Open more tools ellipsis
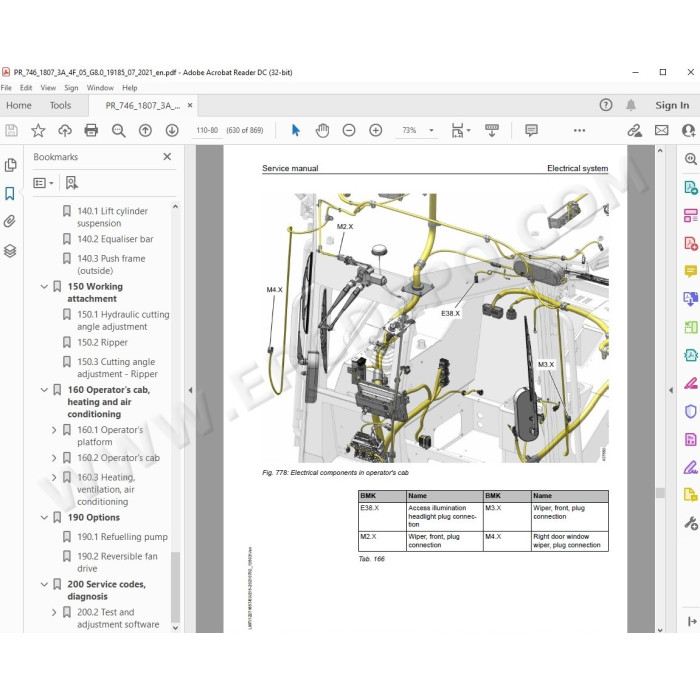Screen dimensions: 700x700 point(579,130)
